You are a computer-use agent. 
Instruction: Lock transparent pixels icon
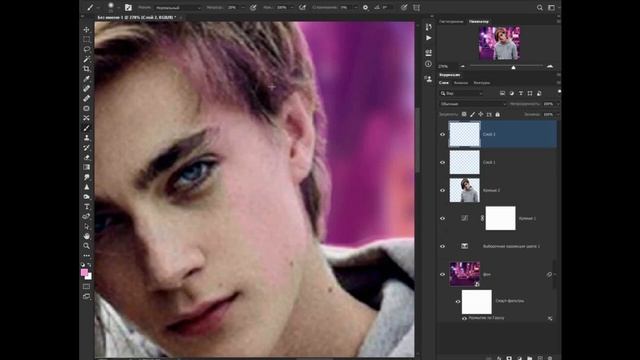(x=464, y=115)
